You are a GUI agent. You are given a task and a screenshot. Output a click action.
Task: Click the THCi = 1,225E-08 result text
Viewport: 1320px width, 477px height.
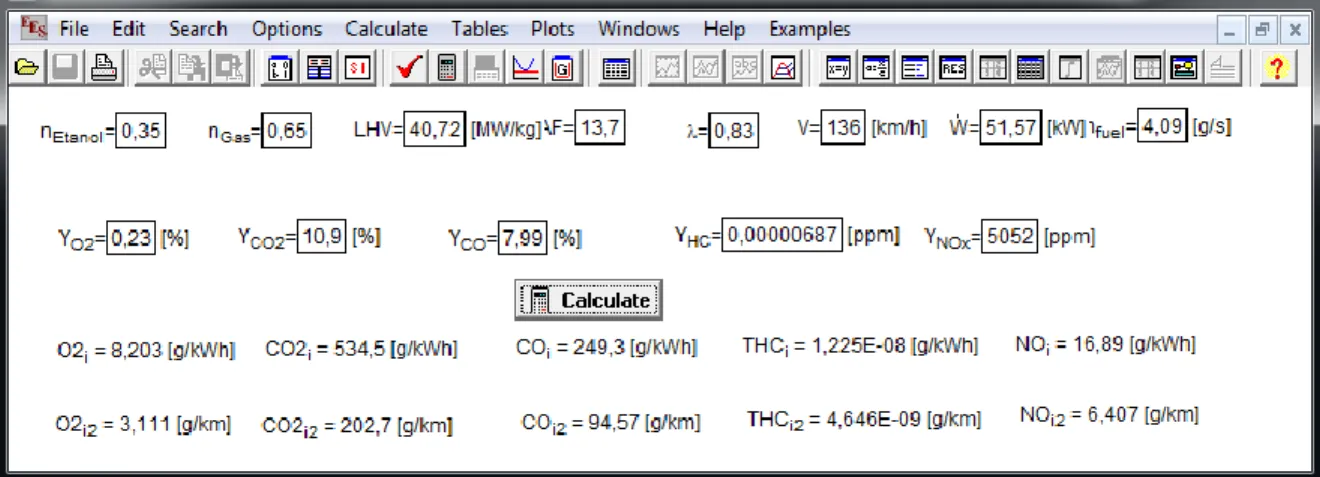860,346
